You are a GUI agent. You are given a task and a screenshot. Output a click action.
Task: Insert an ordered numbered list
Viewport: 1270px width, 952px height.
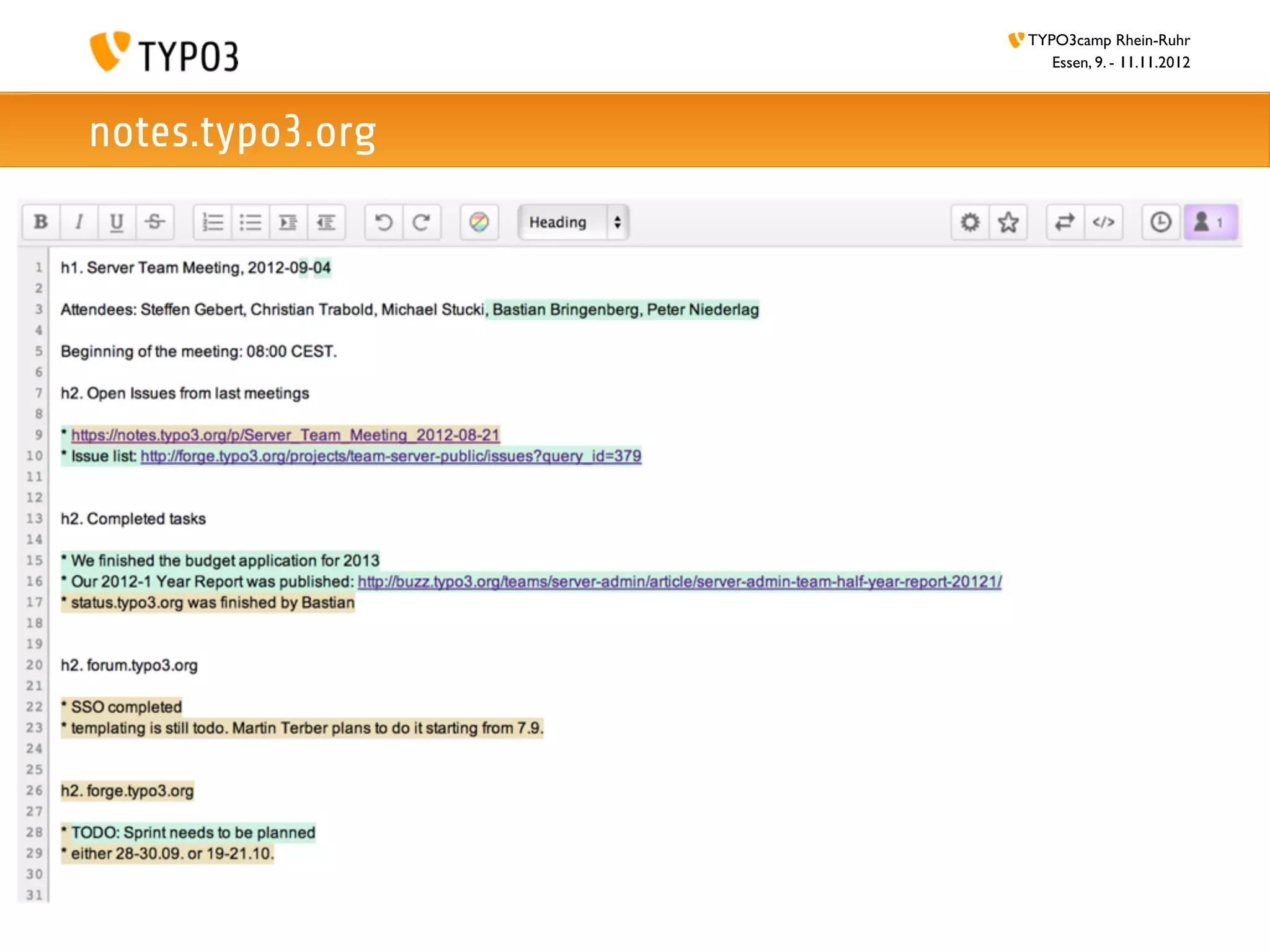point(213,222)
